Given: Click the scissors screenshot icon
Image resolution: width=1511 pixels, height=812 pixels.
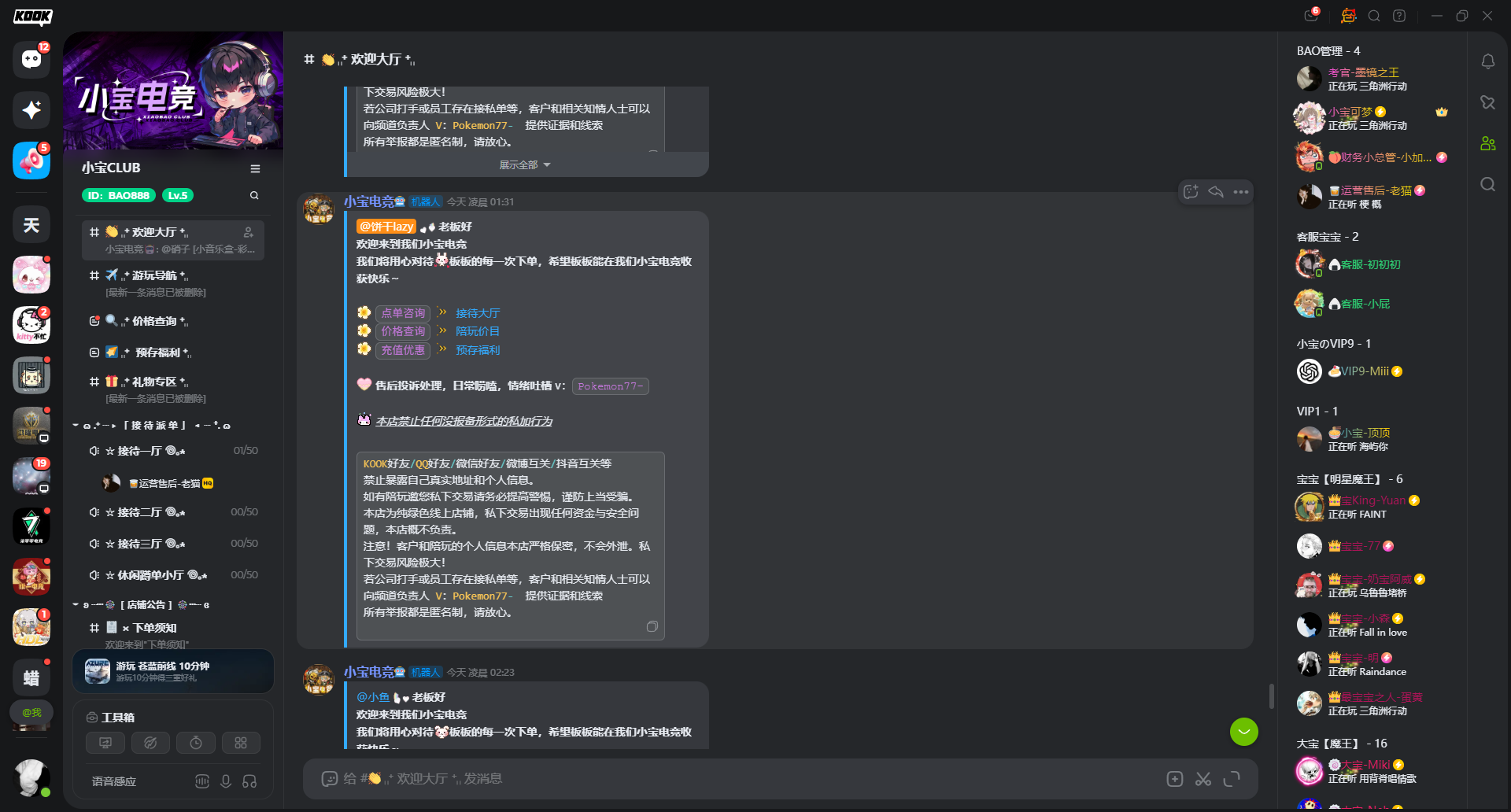Looking at the screenshot, I should [x=1203, y=779].
